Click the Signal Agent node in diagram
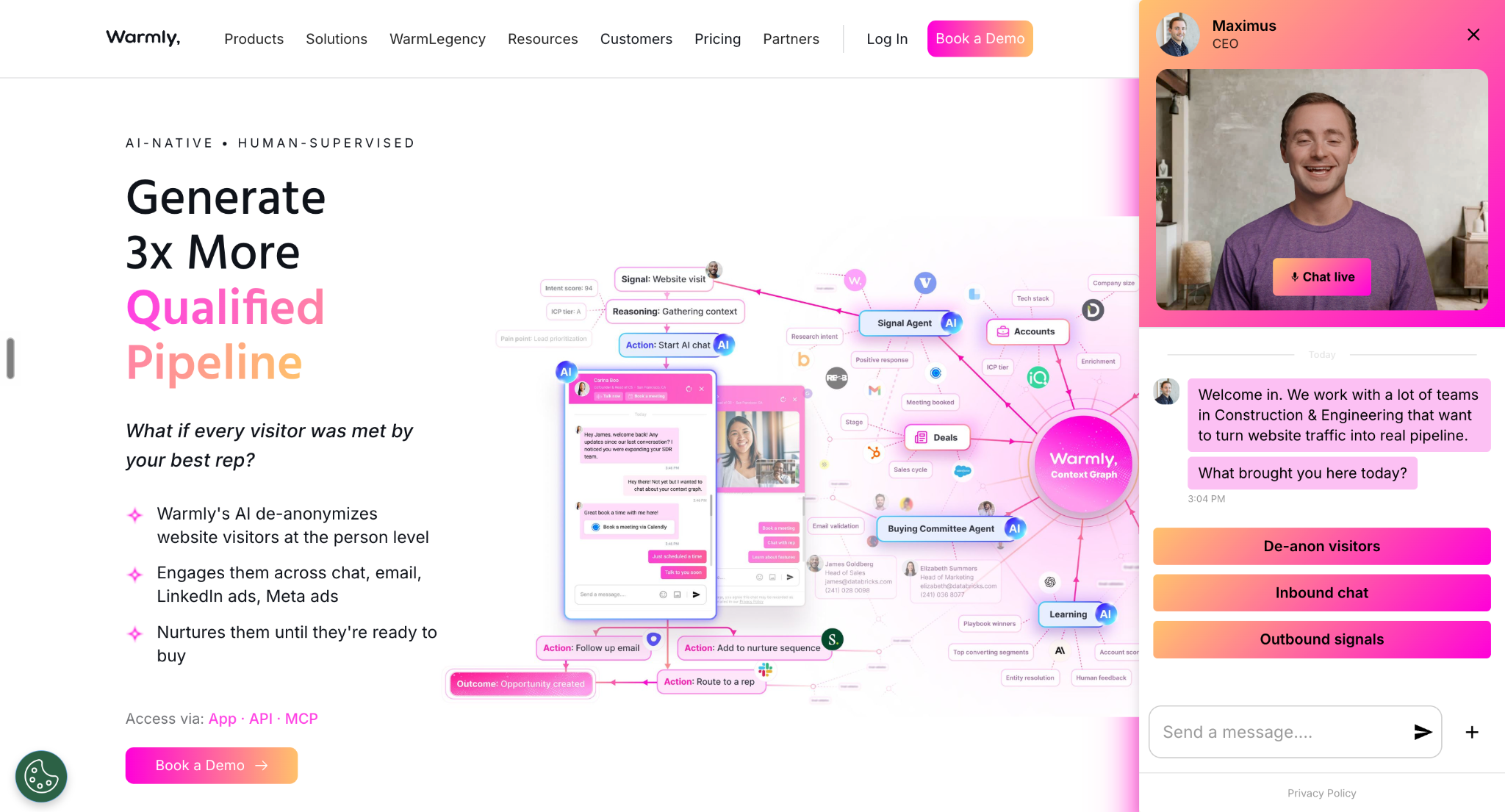1505x812 pixels. click(x=910, y=323)
